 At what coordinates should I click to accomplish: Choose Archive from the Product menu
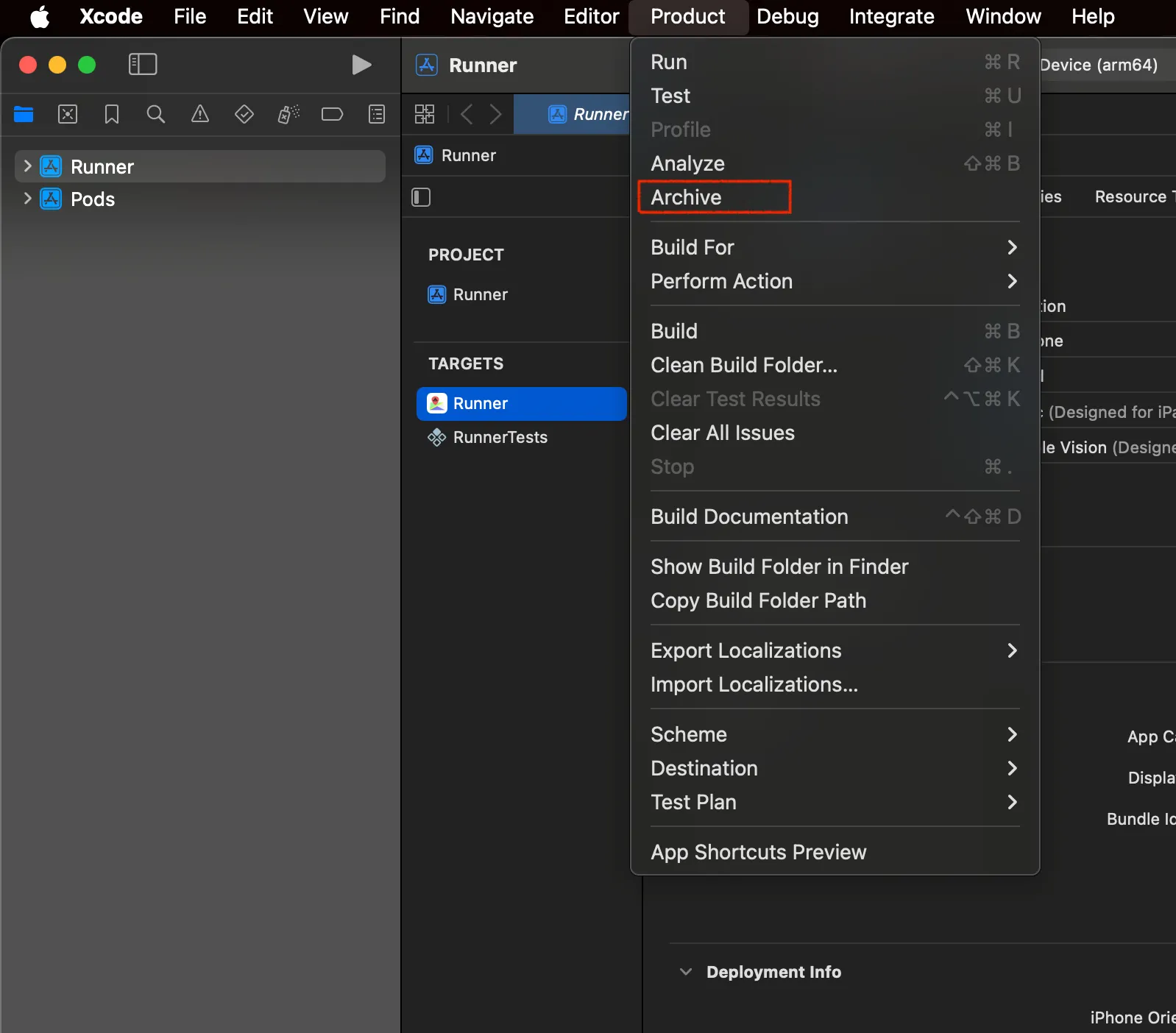[835, 197]
